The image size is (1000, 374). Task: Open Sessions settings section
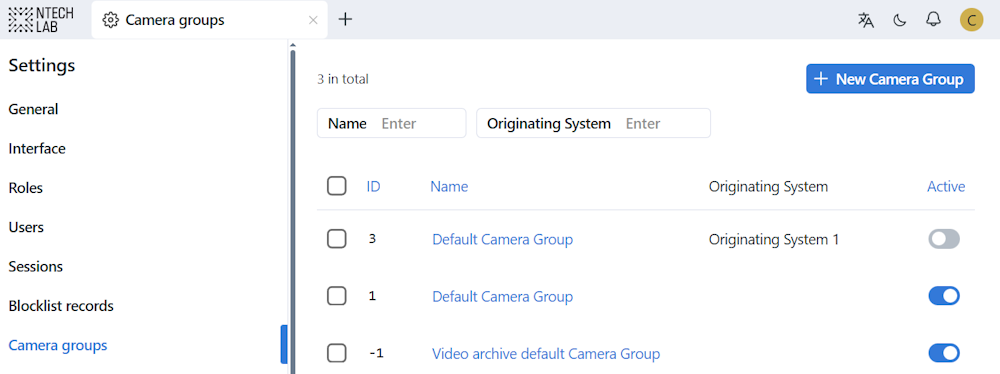[x=36, y=266]
